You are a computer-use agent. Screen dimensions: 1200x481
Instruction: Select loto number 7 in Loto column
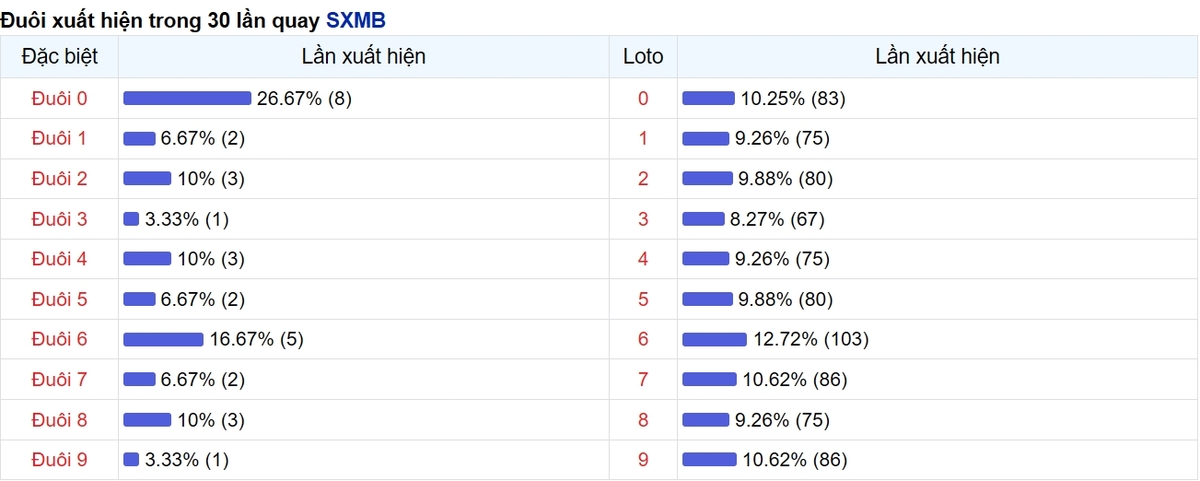coord(643,379)
